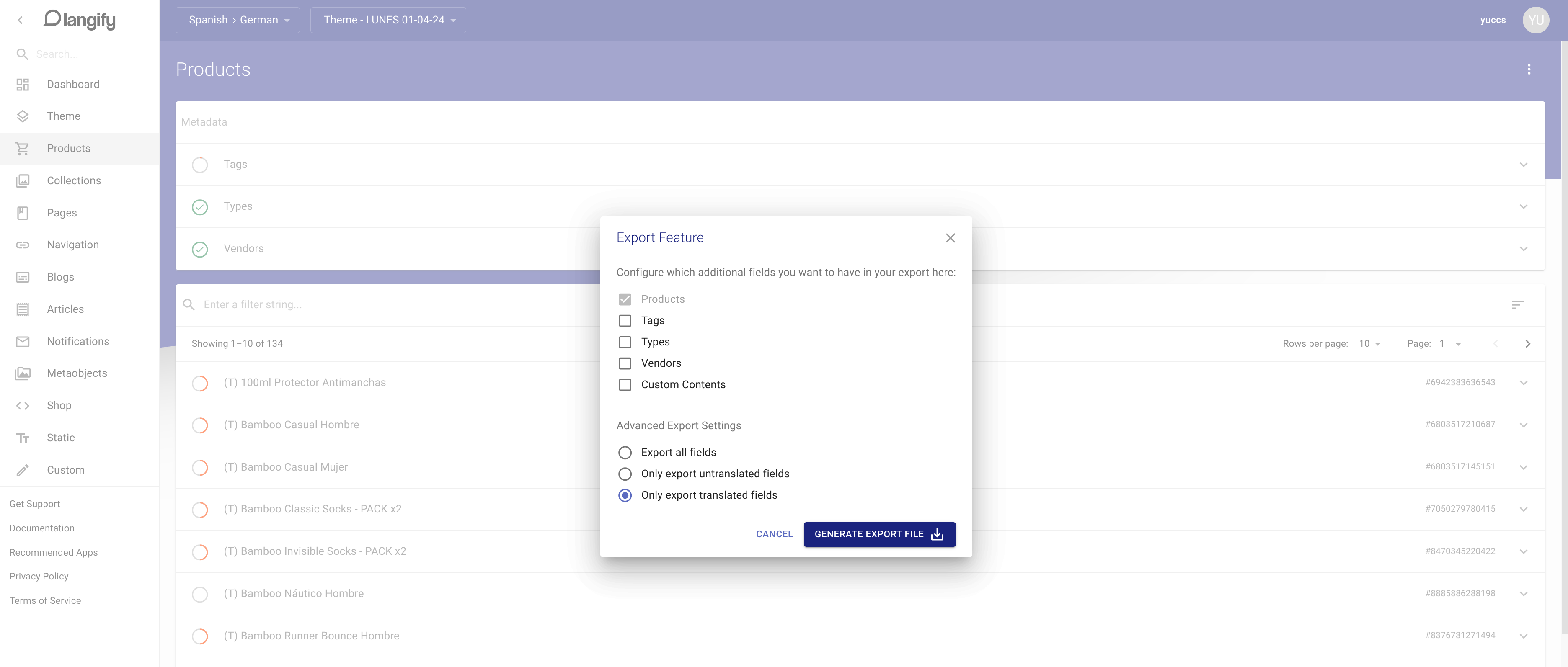This screenshot has height=667, width=1568.
Task: Click the sort filter icon beside filter field
Action: 1517,305
